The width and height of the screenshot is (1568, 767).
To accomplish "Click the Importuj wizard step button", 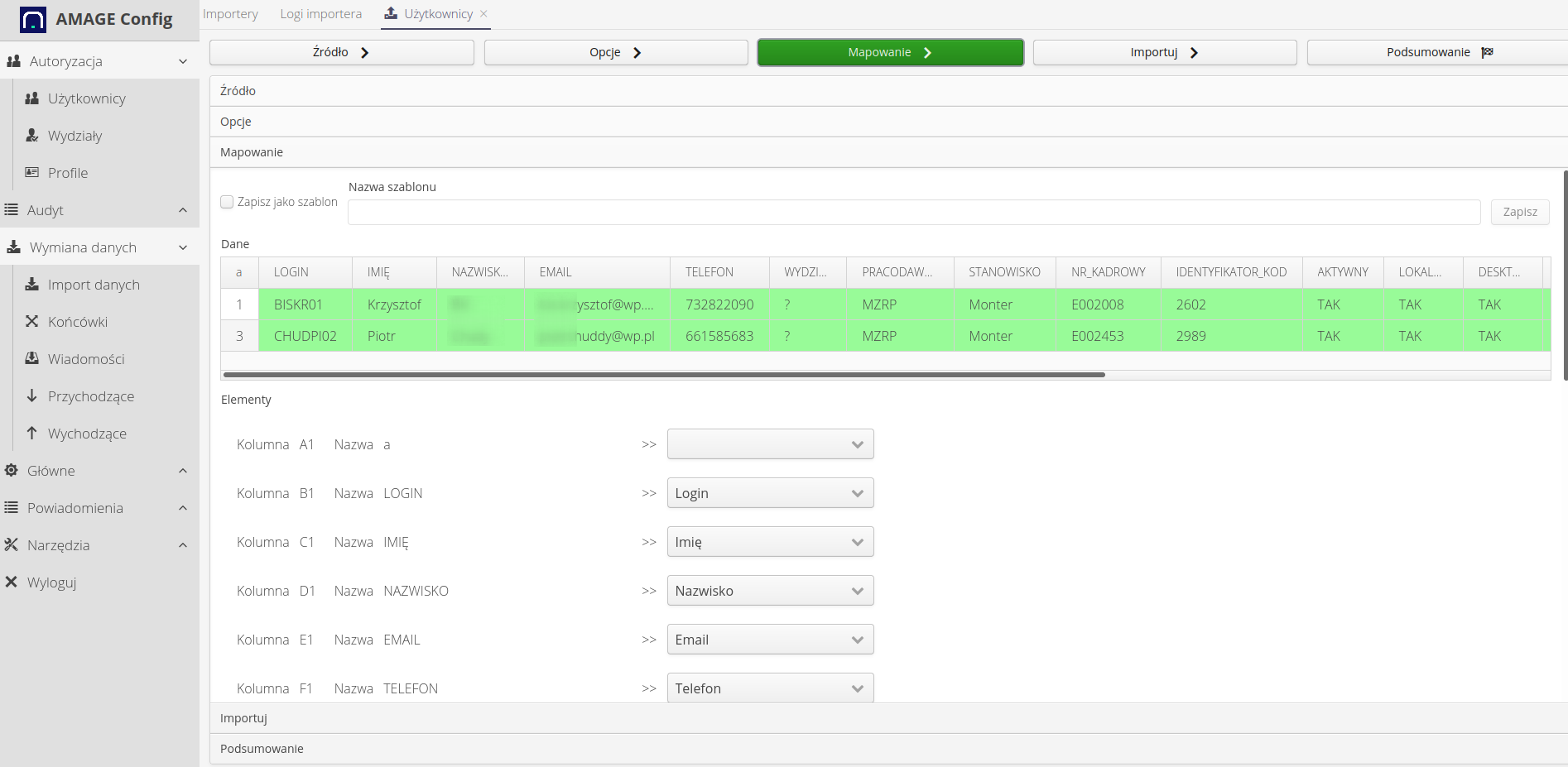I will point(1164,52).
